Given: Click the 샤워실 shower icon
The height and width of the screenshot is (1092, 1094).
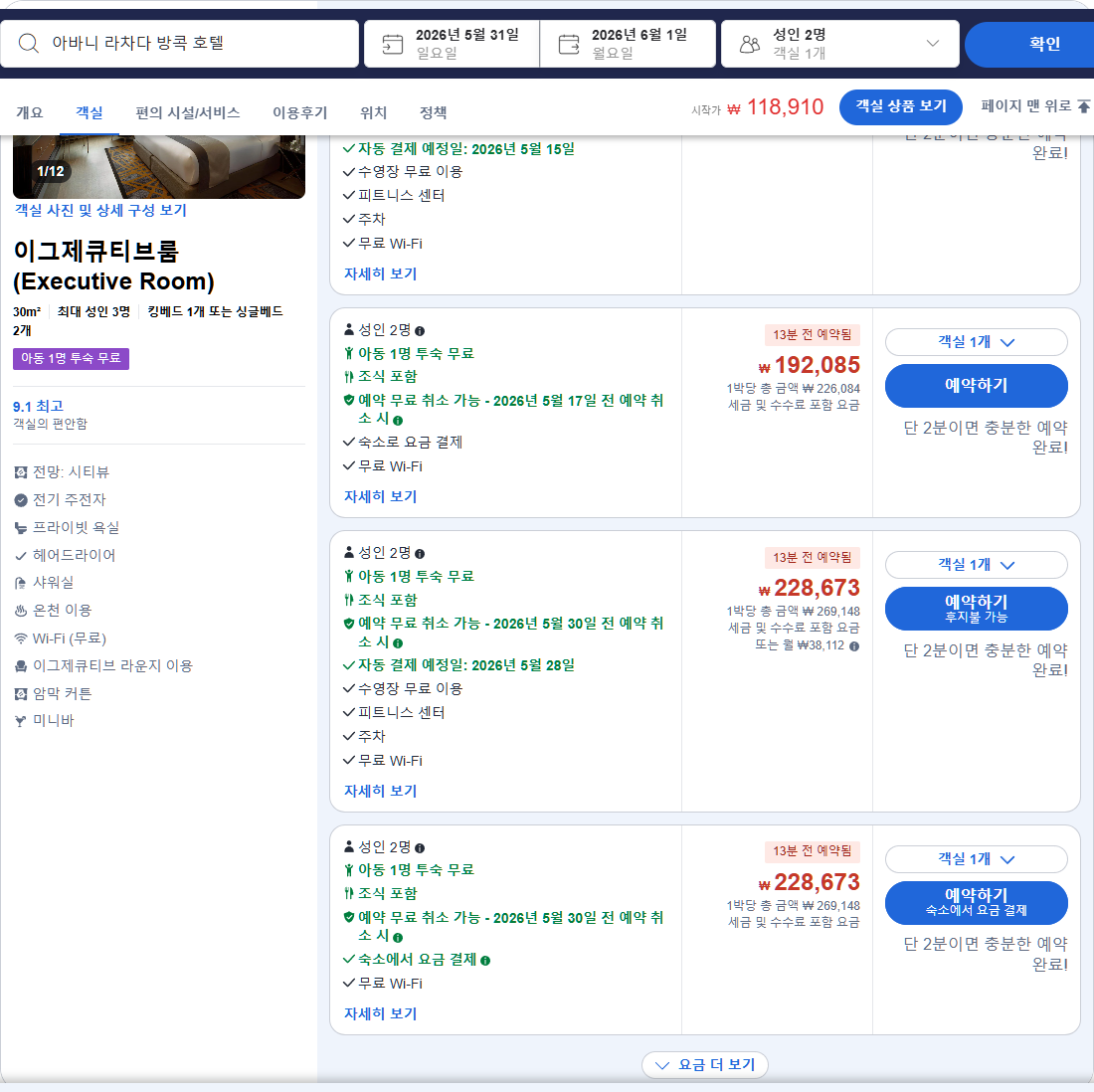Looking at the screenshot, I should pos(21,583).
